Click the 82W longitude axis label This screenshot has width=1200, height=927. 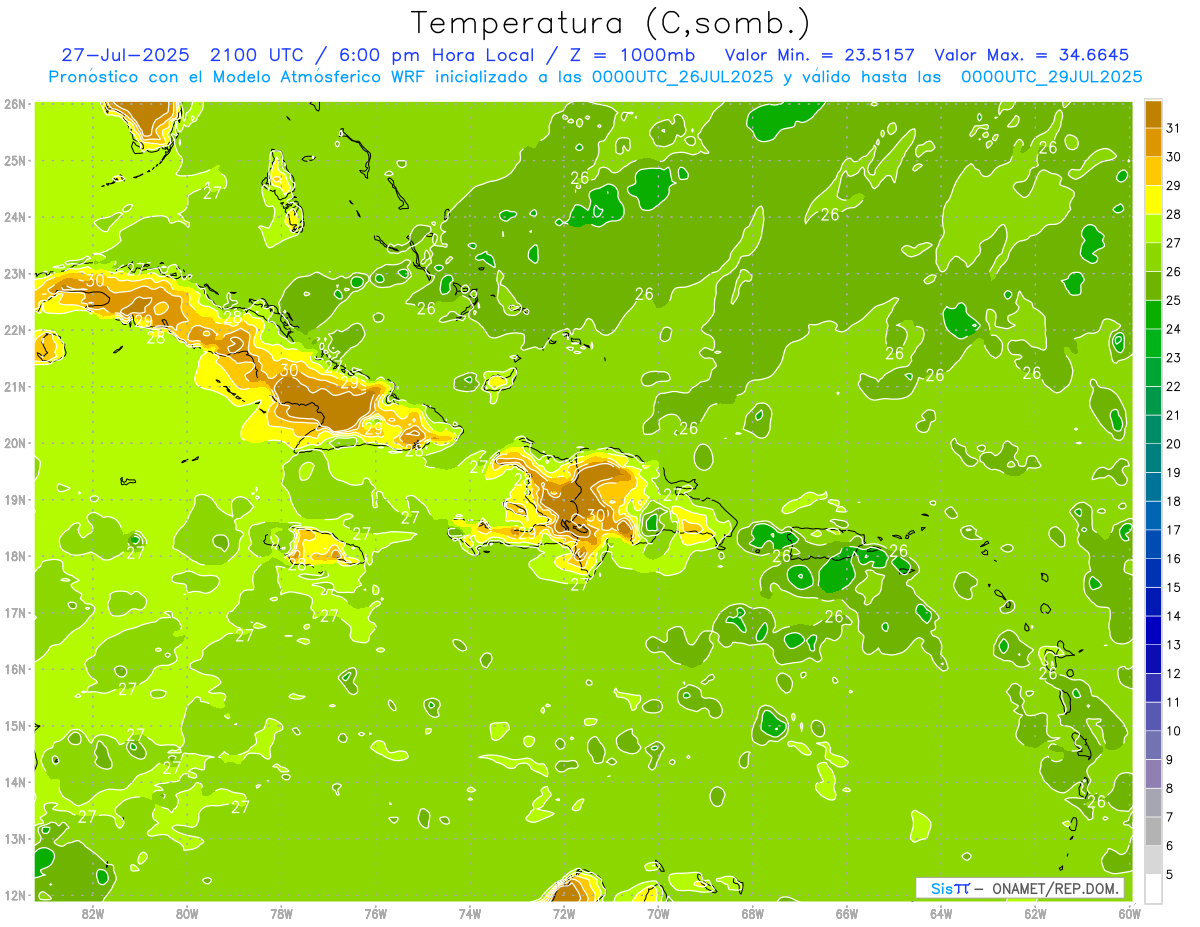(92, 913)
